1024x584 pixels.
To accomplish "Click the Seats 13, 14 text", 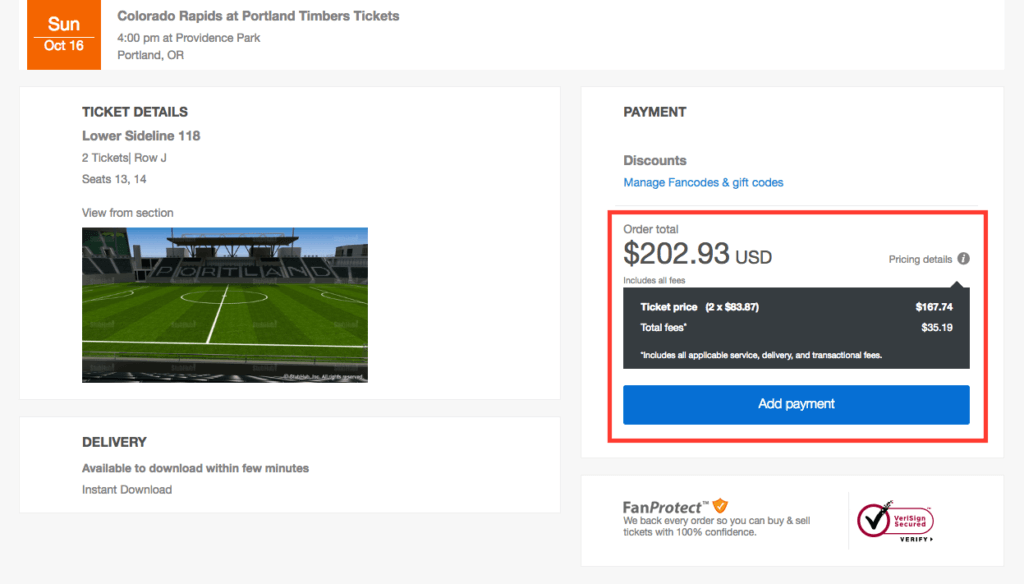I will [x=114, y=179].
